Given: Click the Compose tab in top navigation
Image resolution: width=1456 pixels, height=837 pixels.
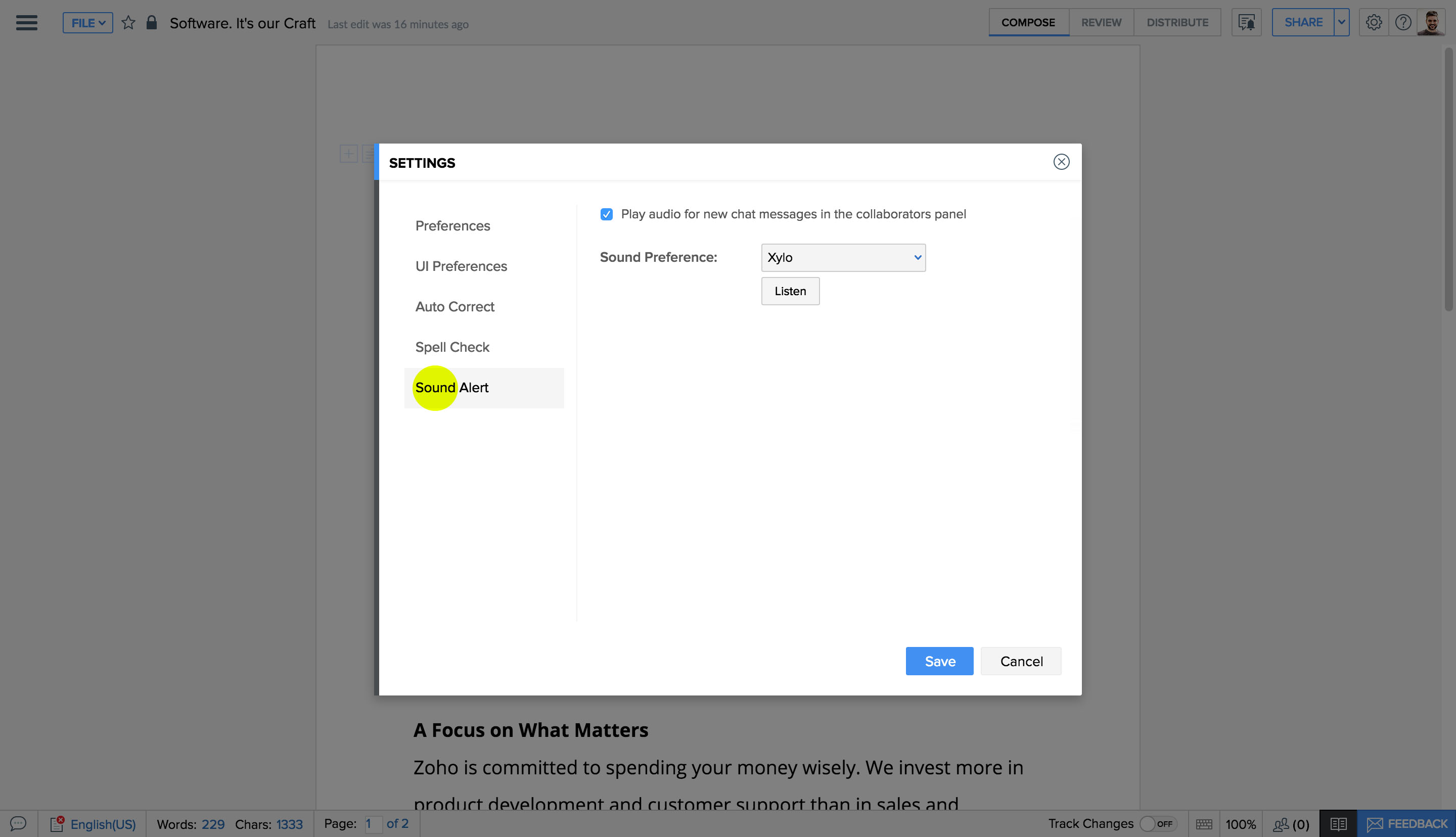Looking at the screenshot, I should 1029,22.
